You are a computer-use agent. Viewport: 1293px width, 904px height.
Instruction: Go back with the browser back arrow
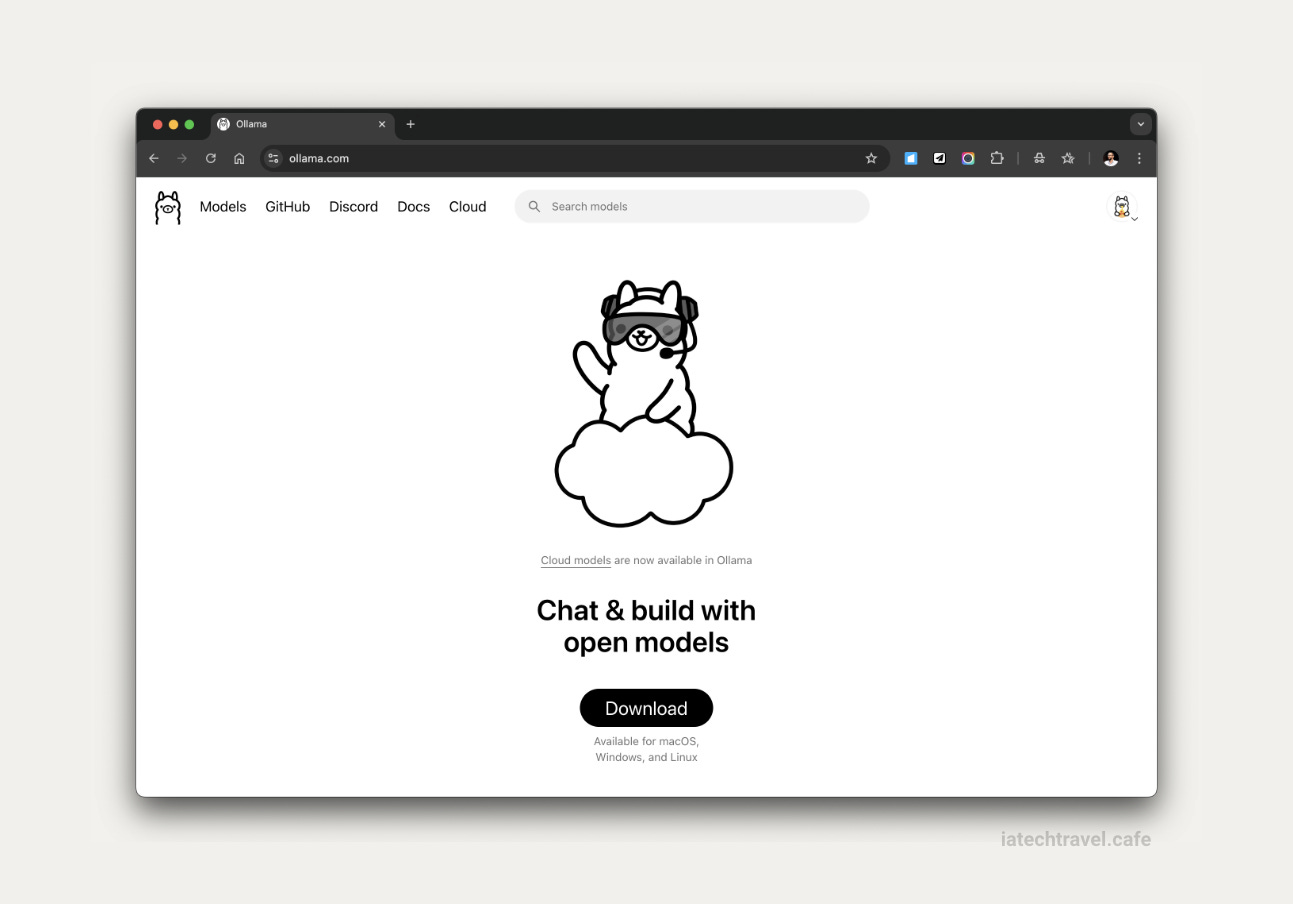[154, 158]
